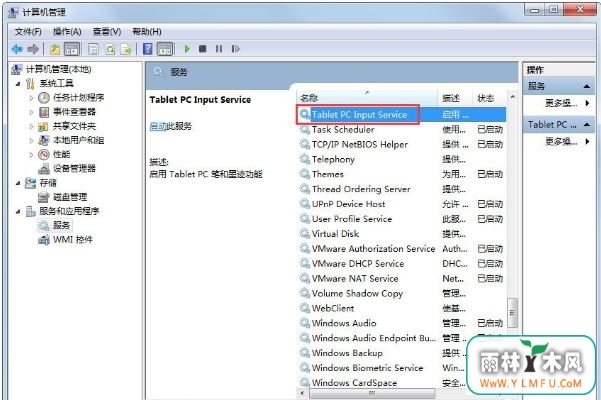Sort by the 描述 column header

[x=455, y=98]
